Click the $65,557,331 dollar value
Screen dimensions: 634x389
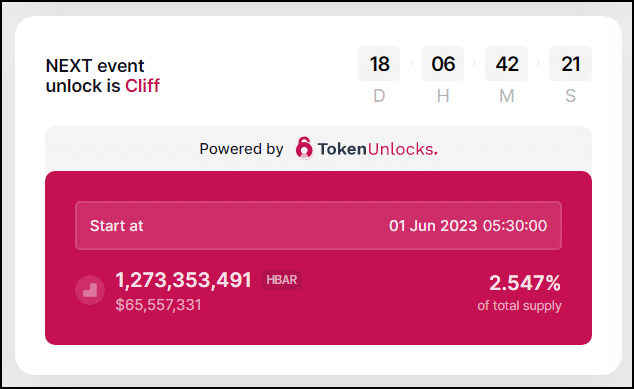158,305
